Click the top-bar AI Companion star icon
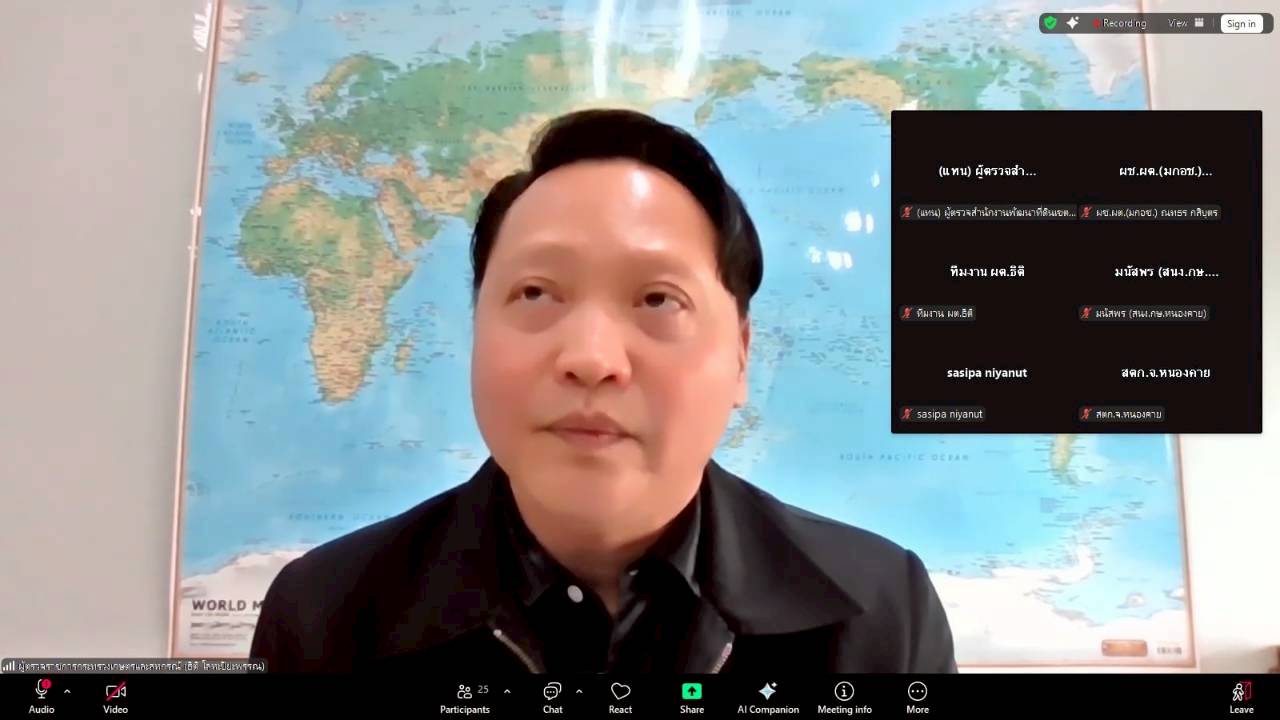Viewport: 1280px width, 720px height. pos(1072,23)
